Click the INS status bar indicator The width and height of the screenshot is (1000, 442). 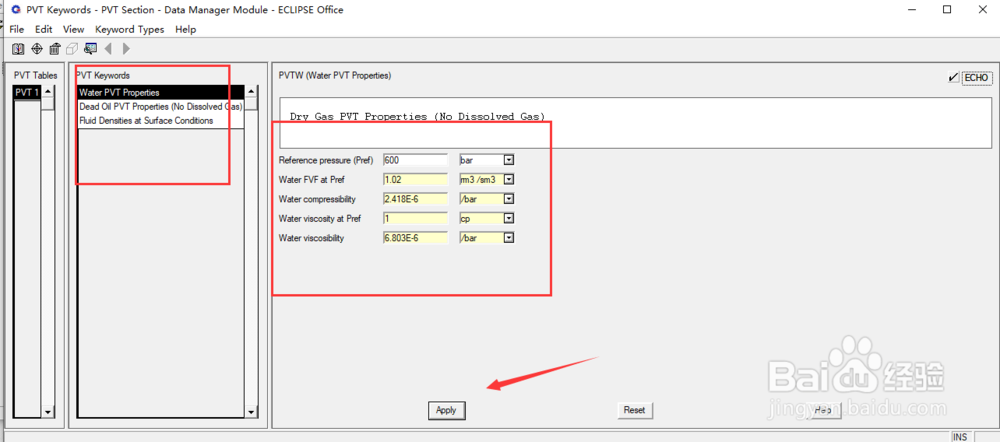960,437
